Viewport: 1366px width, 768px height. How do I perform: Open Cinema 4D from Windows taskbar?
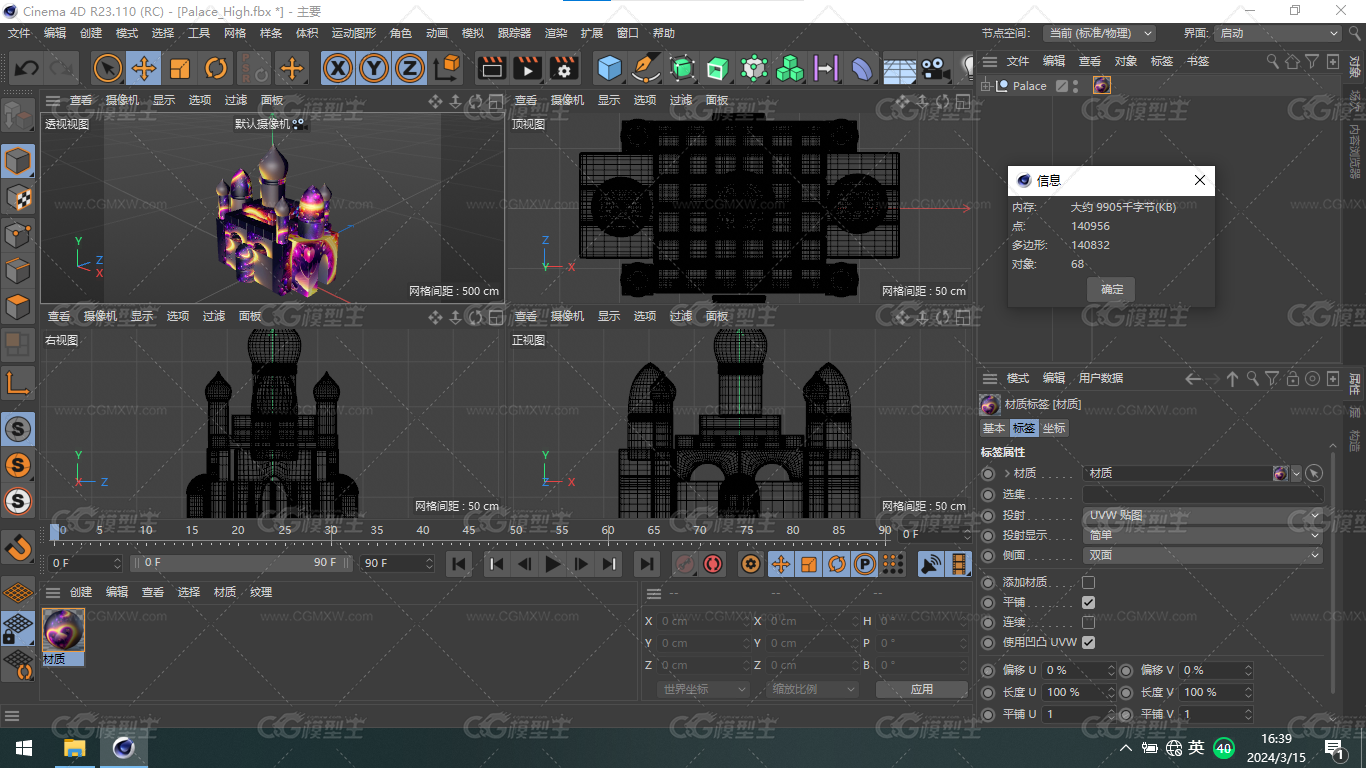[x=123, y=748]
